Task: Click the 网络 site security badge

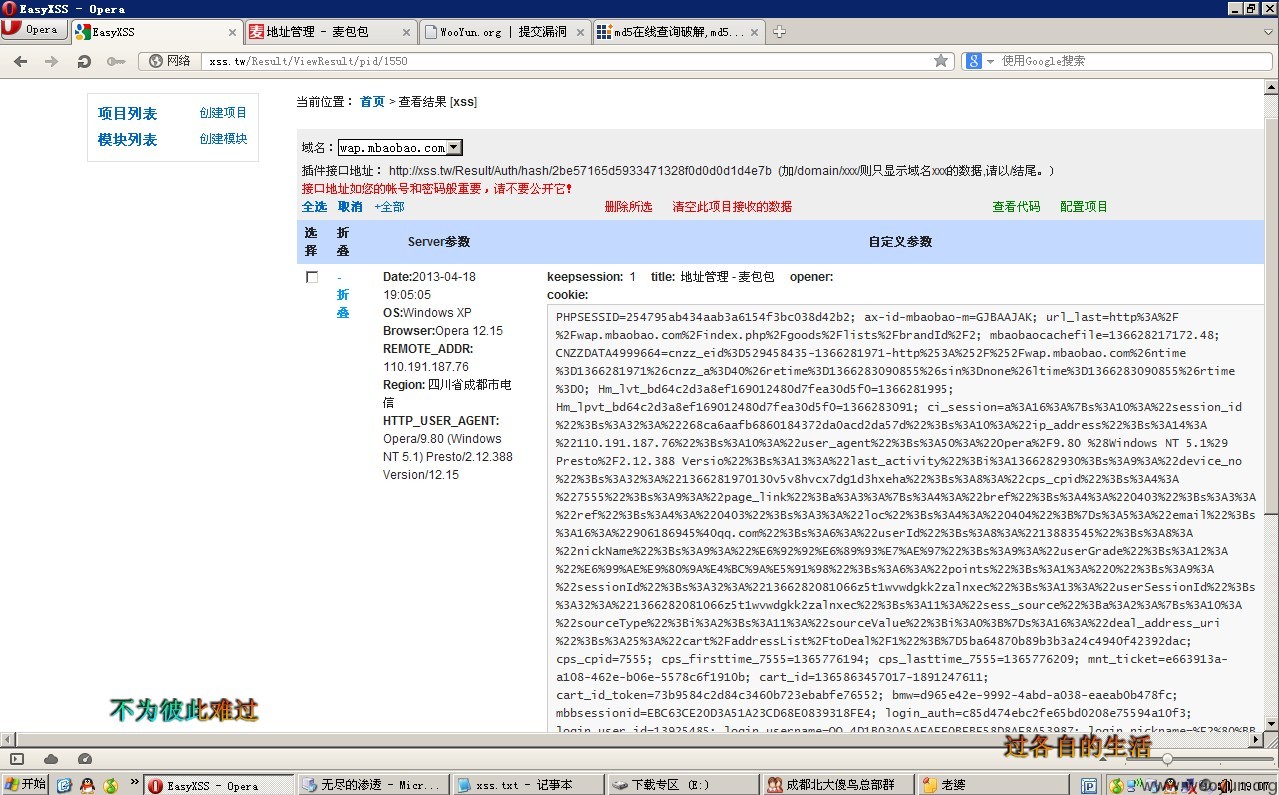Action: pyautogui.click(x=170, y=61)
